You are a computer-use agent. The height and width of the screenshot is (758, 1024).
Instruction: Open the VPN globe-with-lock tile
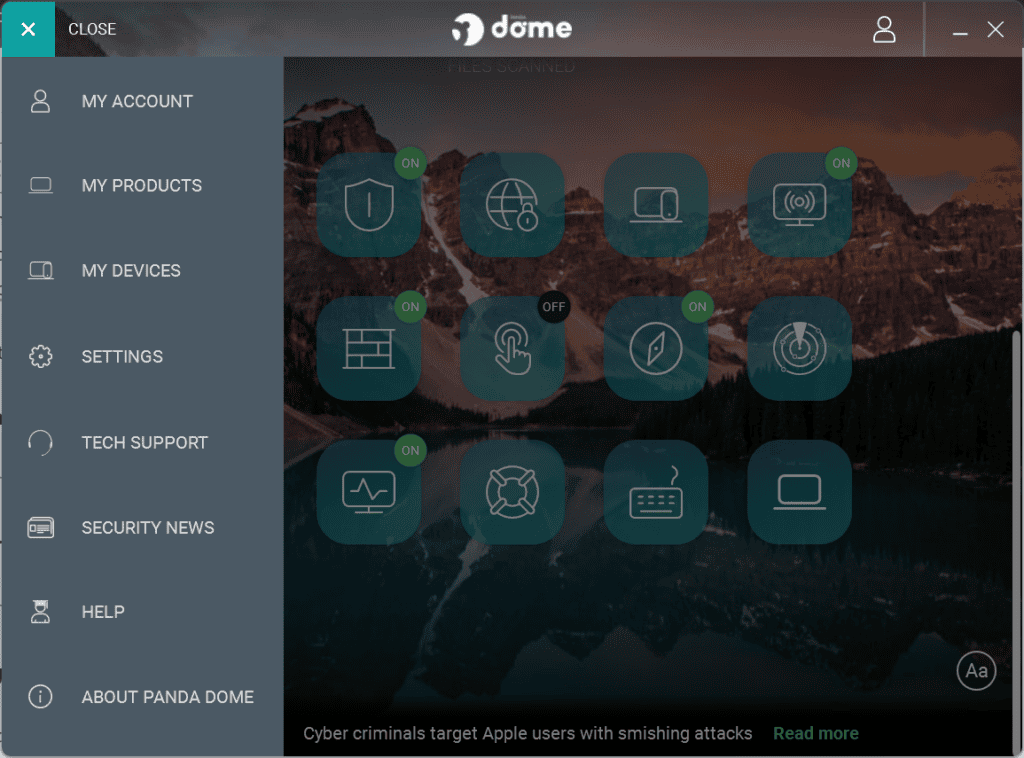[x=513, y=205]
